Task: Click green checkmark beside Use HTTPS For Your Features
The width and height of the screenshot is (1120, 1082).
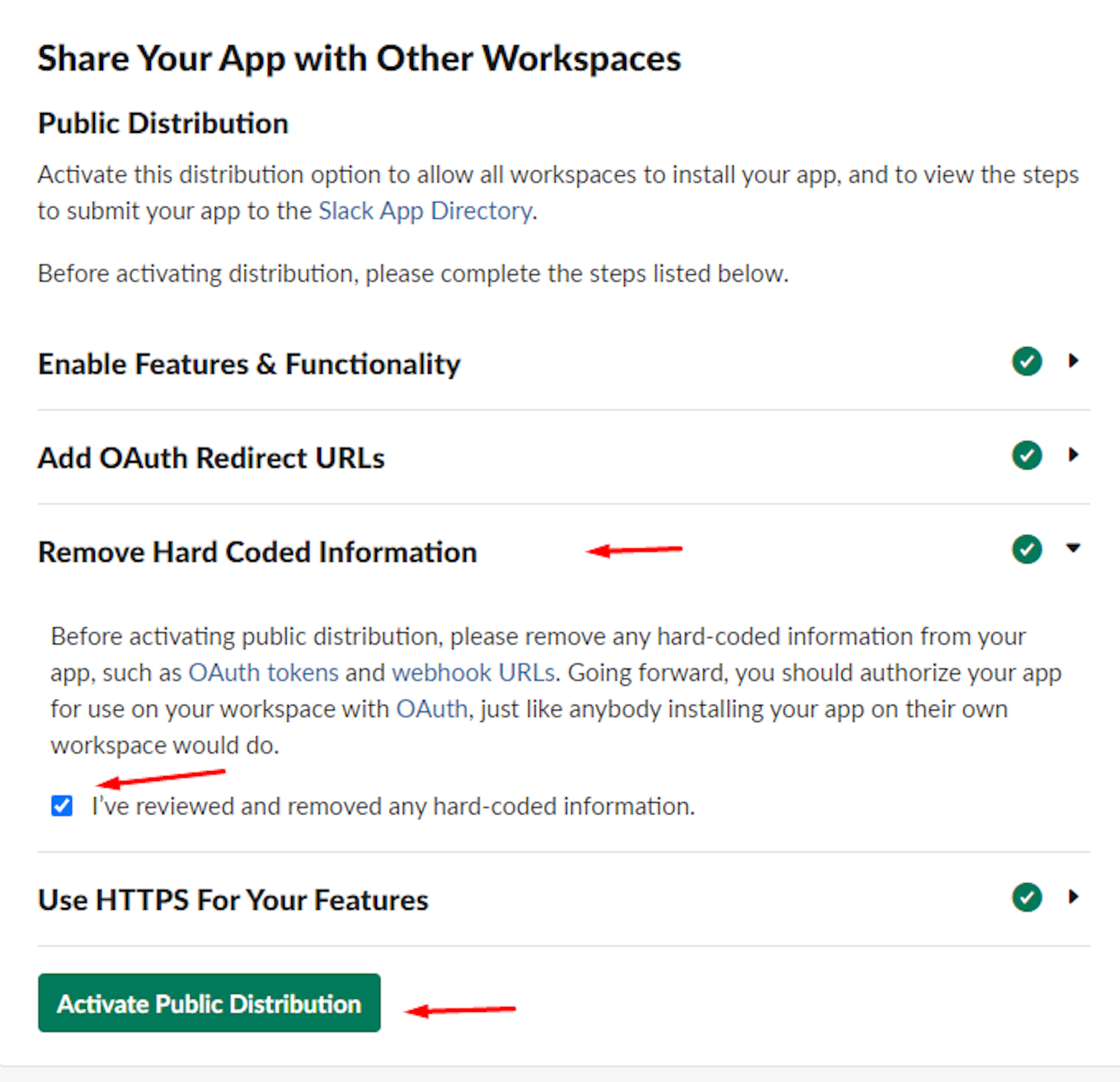Action: (1027, 897)
